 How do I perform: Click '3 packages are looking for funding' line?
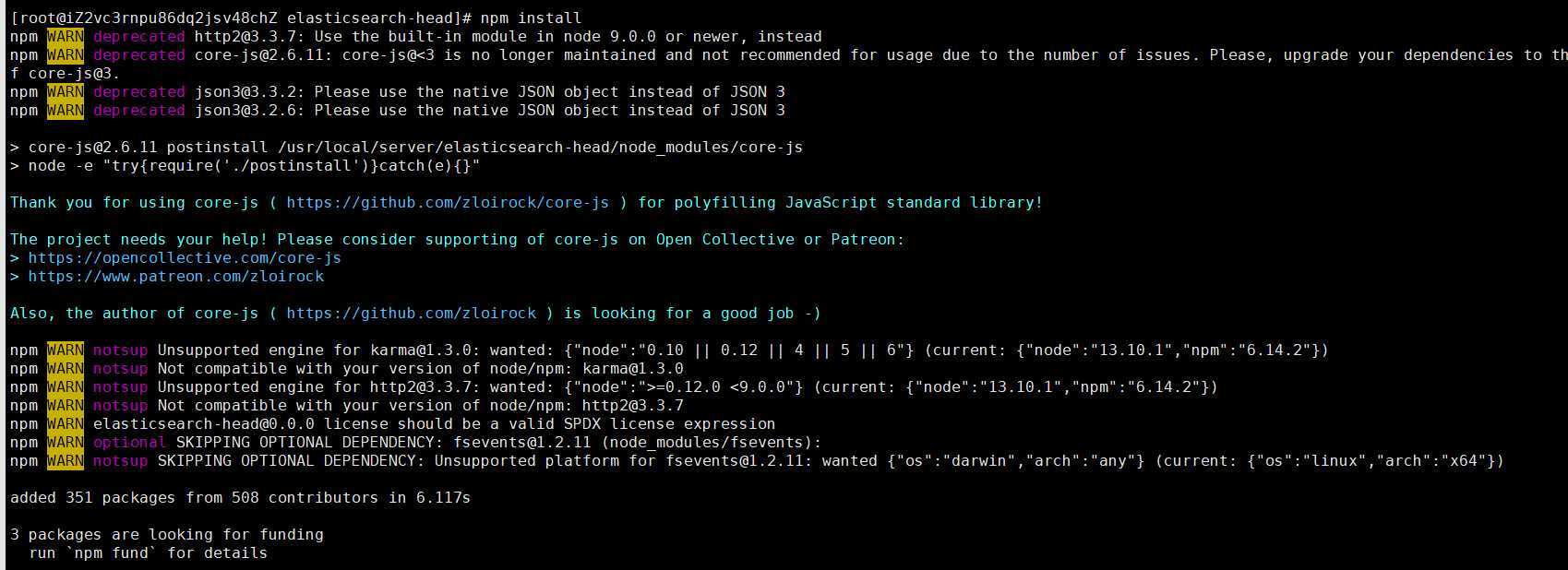click(x=166, y=534)
